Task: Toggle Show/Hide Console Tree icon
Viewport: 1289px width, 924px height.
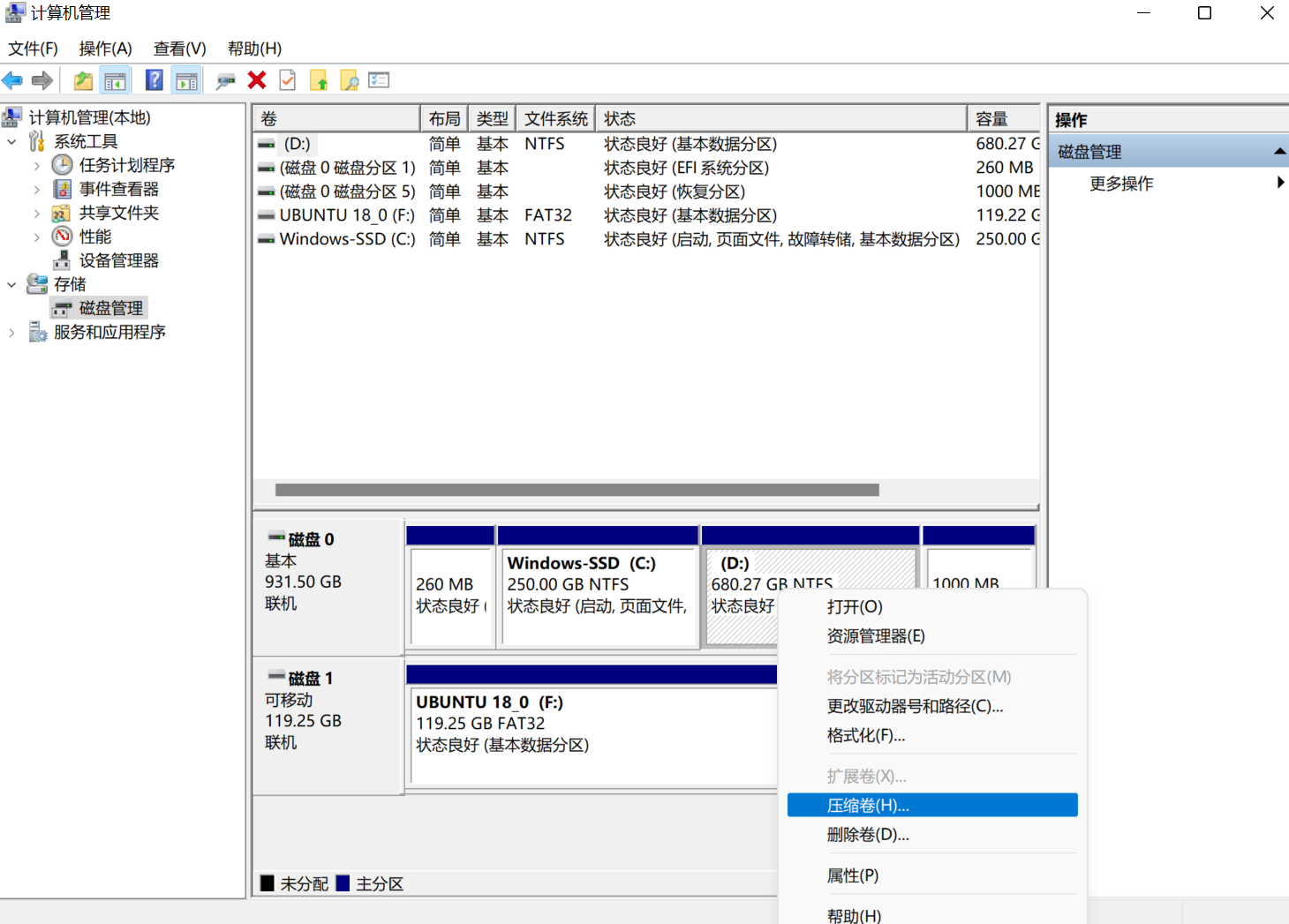Action: click(x=115, y=81)
